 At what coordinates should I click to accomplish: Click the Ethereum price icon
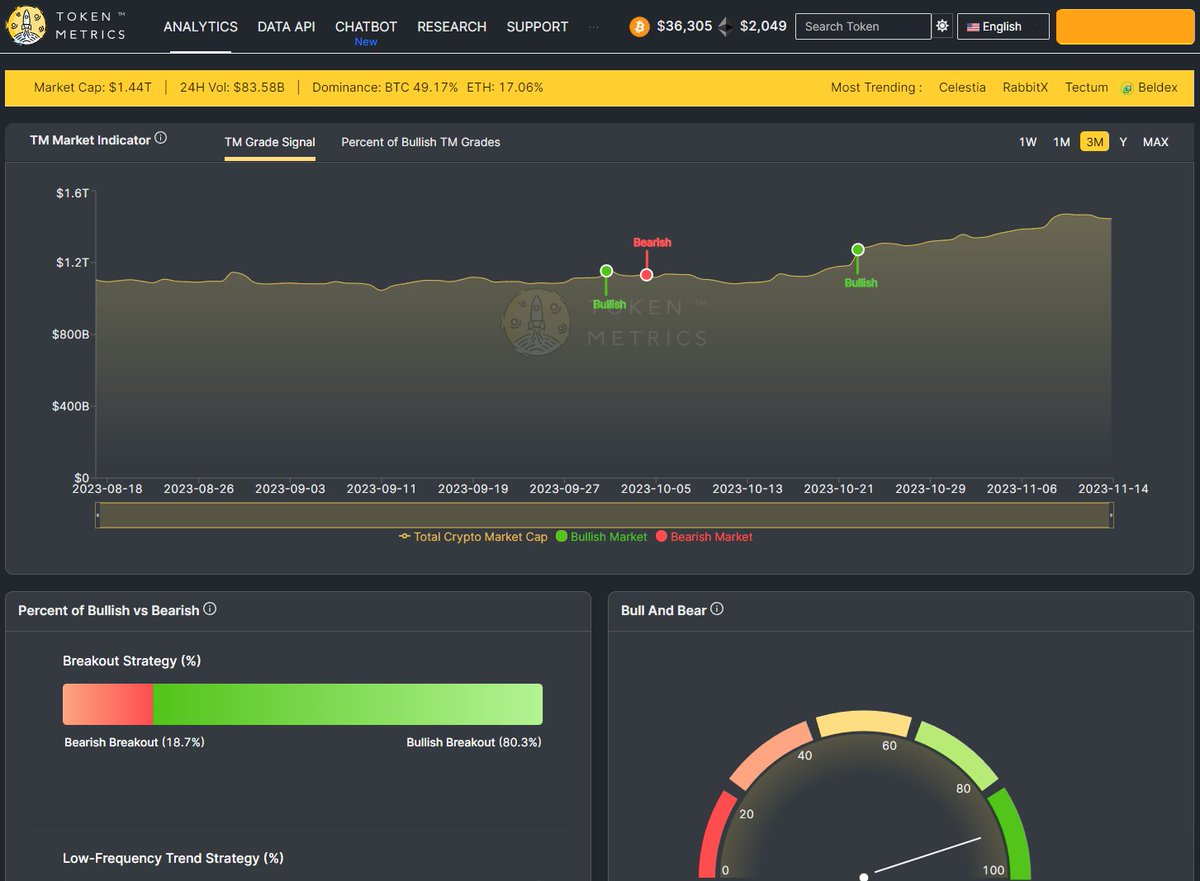click(x=726, y=27)
